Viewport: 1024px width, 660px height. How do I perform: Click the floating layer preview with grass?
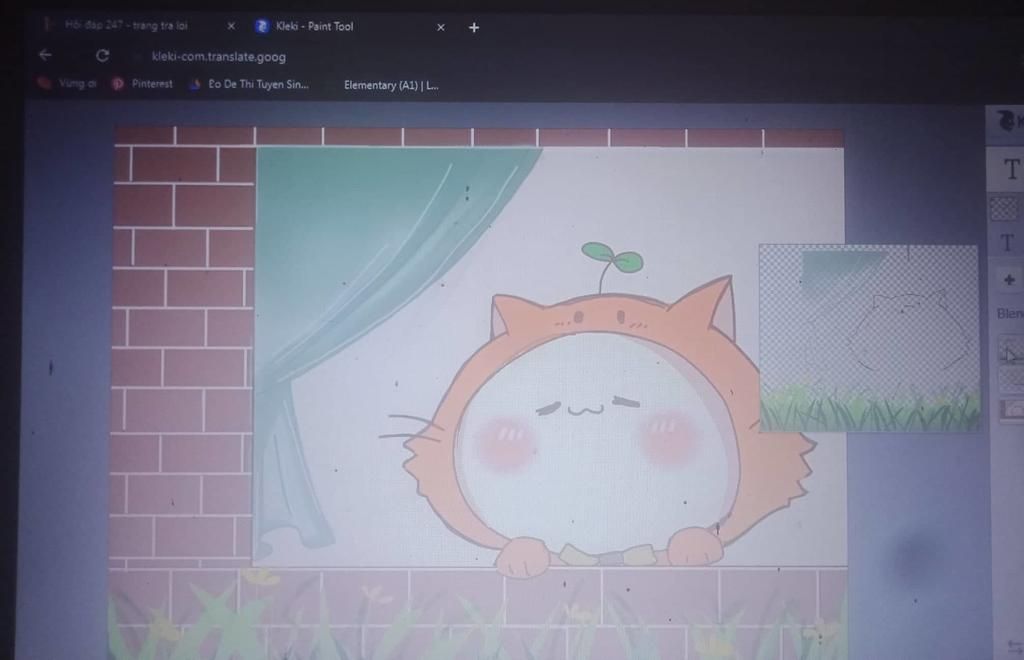(869, 338)
